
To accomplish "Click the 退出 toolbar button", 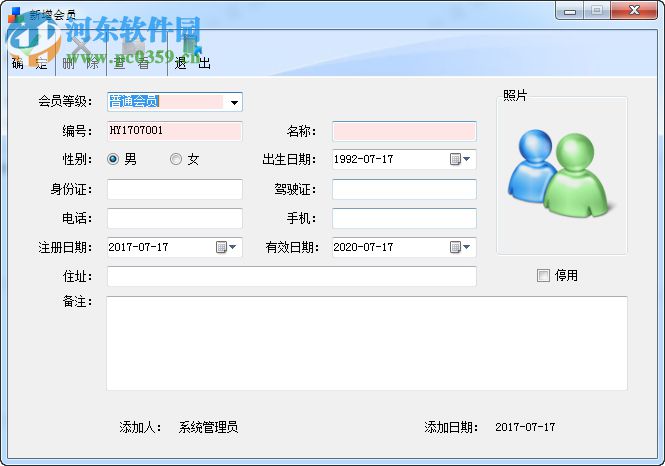I will tap(192, 53).
